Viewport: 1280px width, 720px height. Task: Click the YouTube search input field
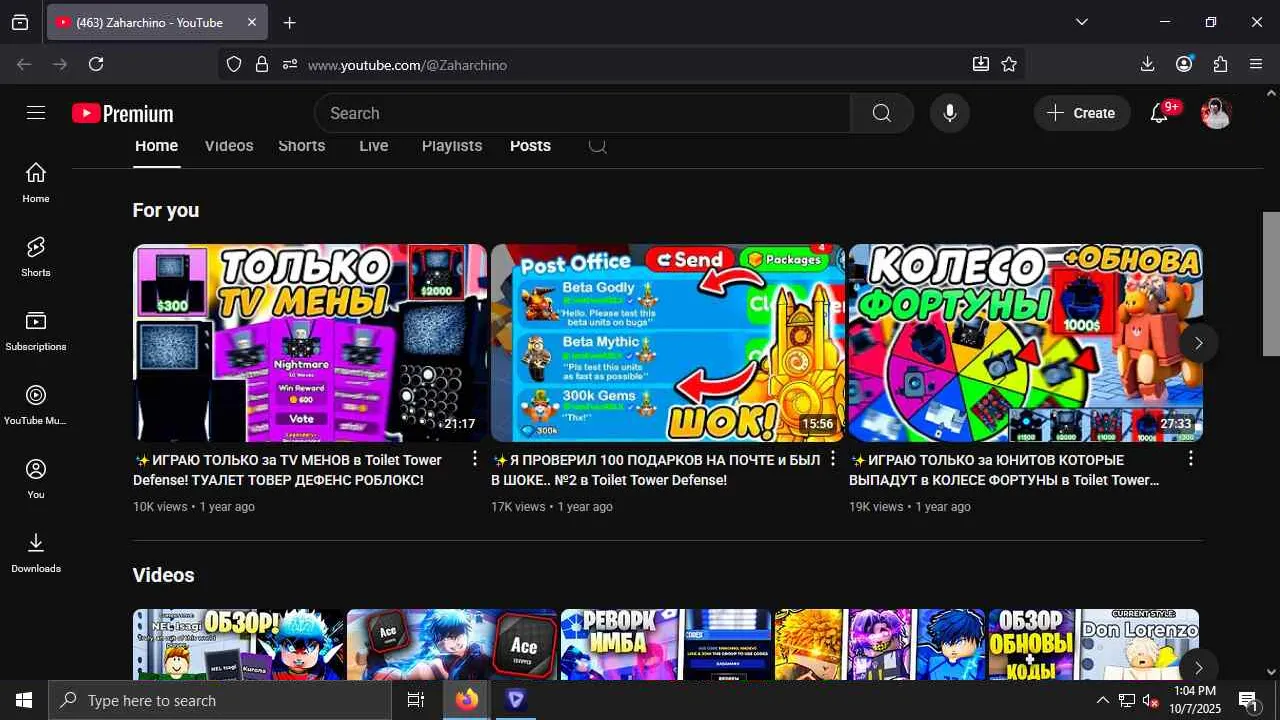pos(582,113)
